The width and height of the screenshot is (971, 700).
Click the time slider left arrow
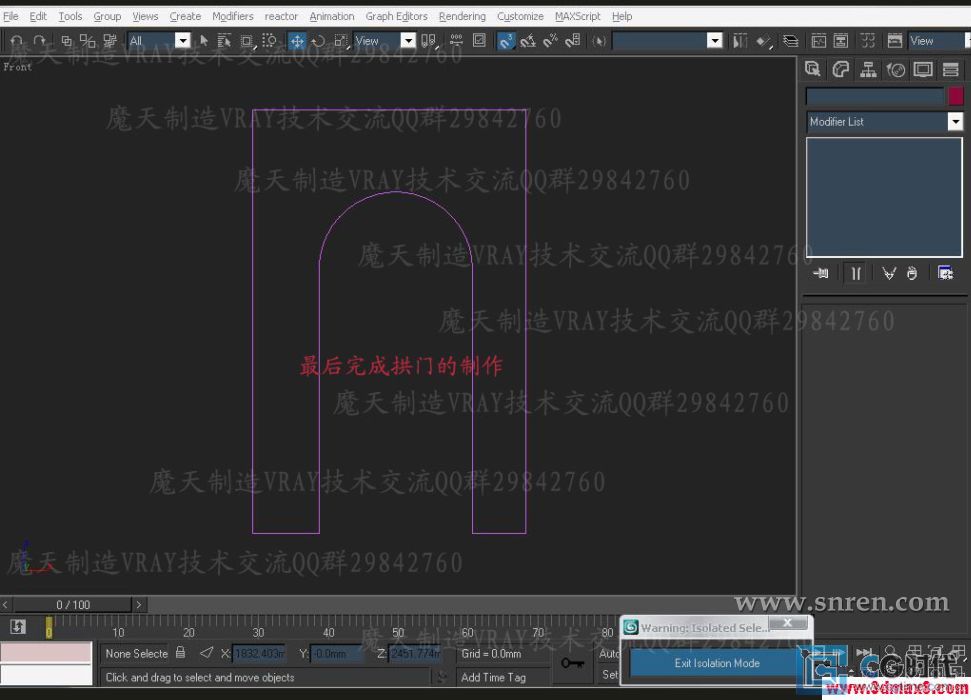tap(5, 604)
